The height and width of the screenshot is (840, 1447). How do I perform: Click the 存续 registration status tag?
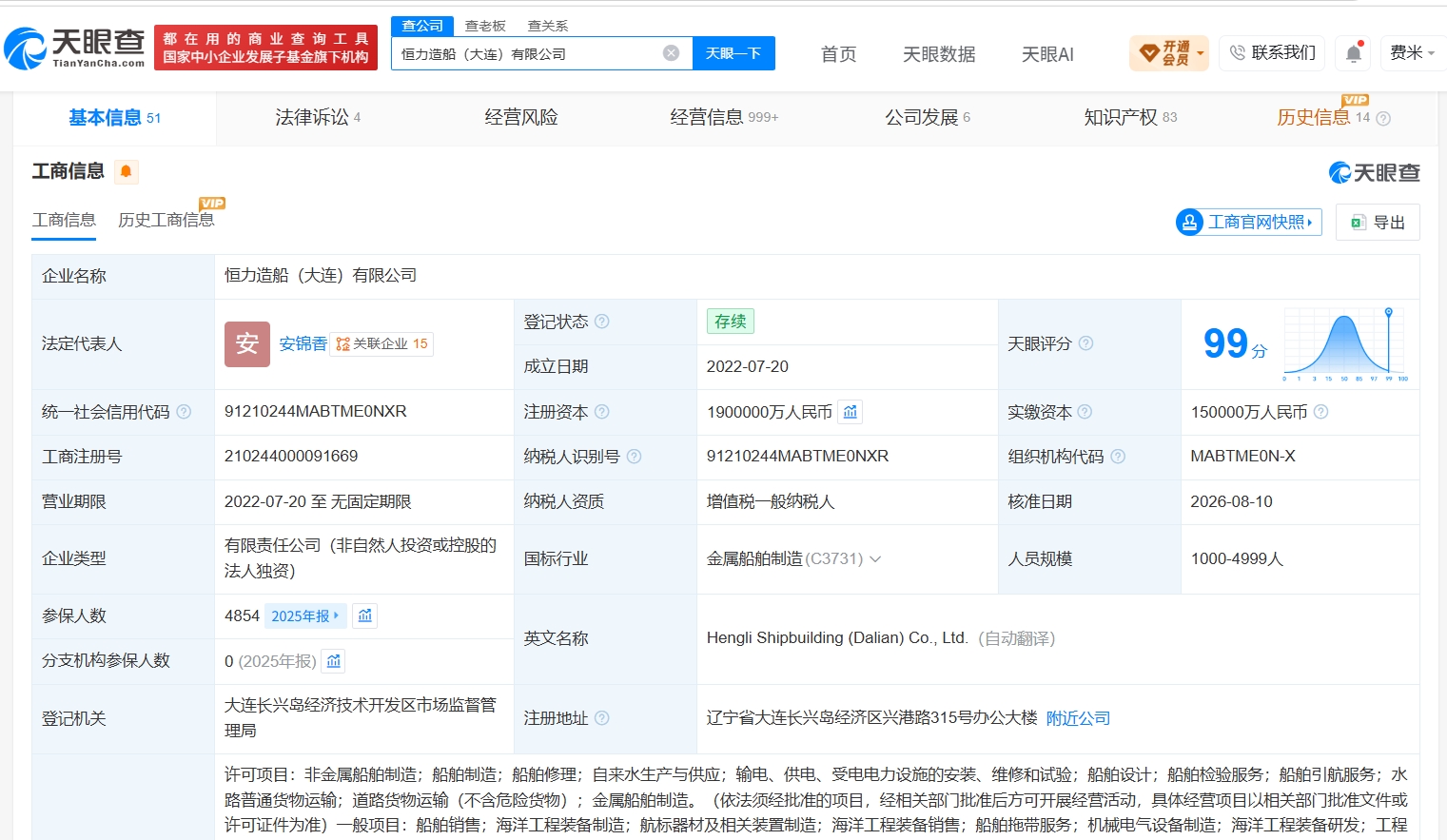coord(731,322)
